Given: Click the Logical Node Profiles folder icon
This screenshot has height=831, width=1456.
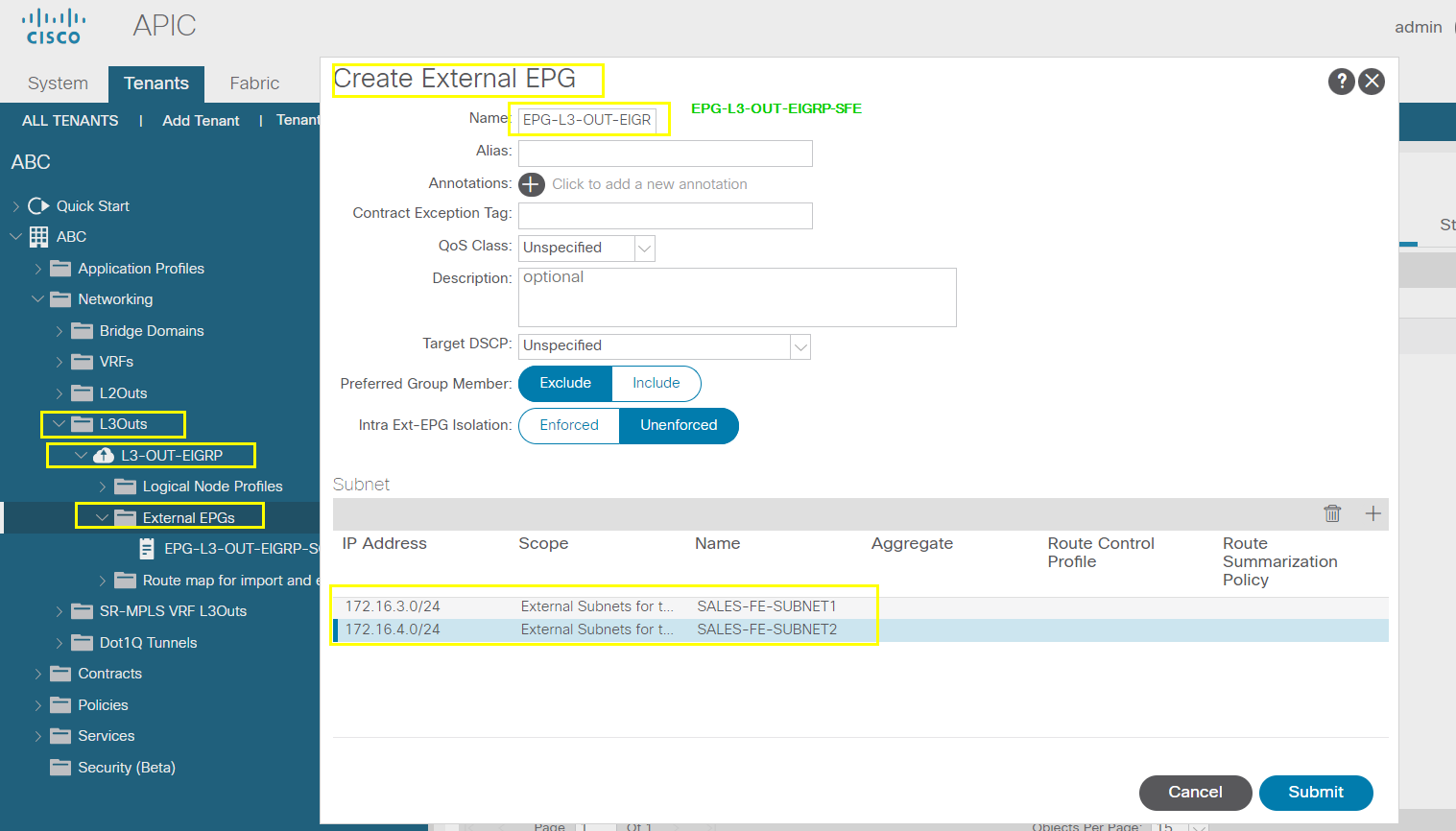Looking at the screenshot, I should tap(126, 486).
